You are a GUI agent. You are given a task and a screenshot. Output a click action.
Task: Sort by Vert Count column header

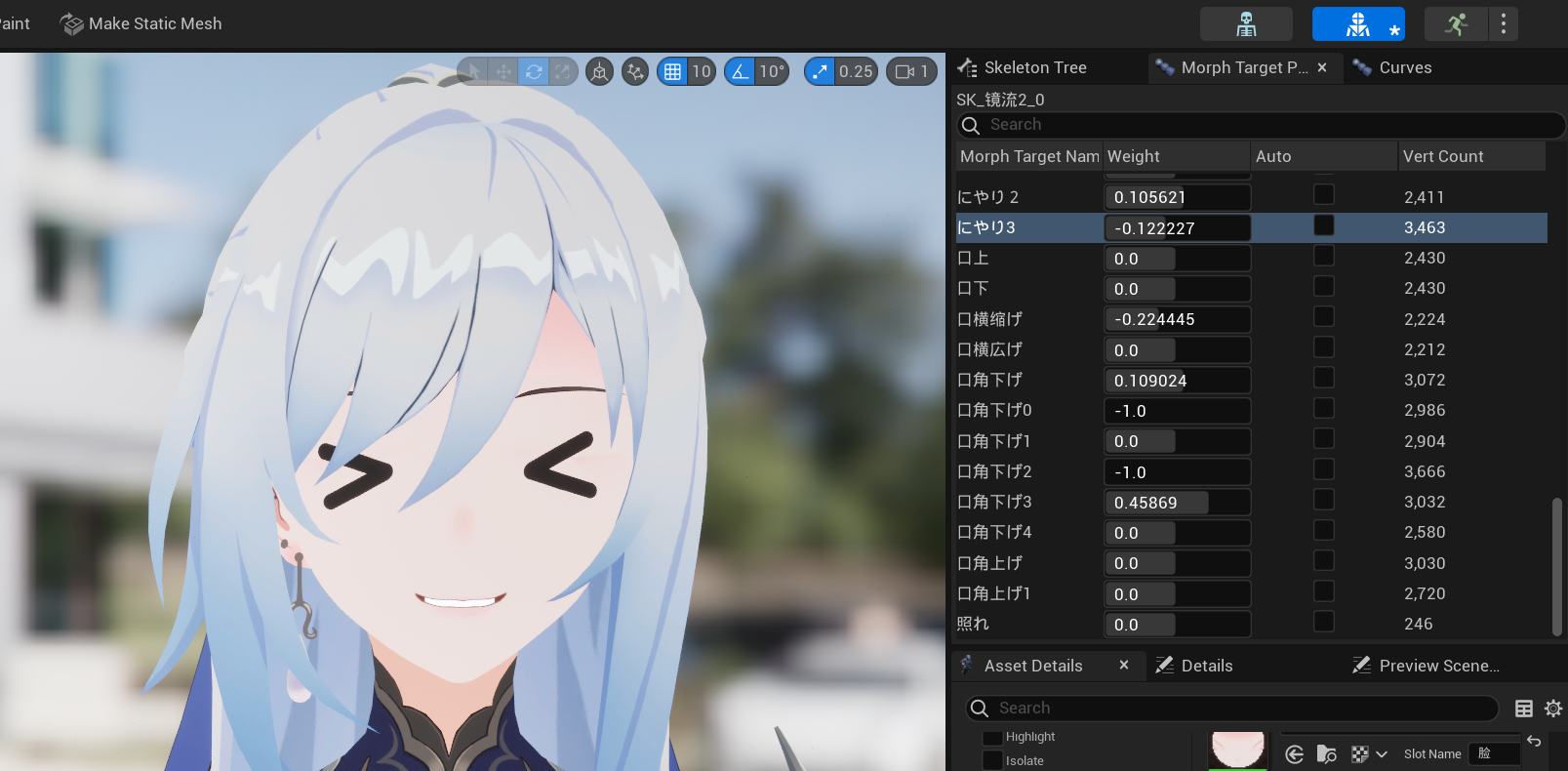pyautogui.click(x=1472, y=156)
